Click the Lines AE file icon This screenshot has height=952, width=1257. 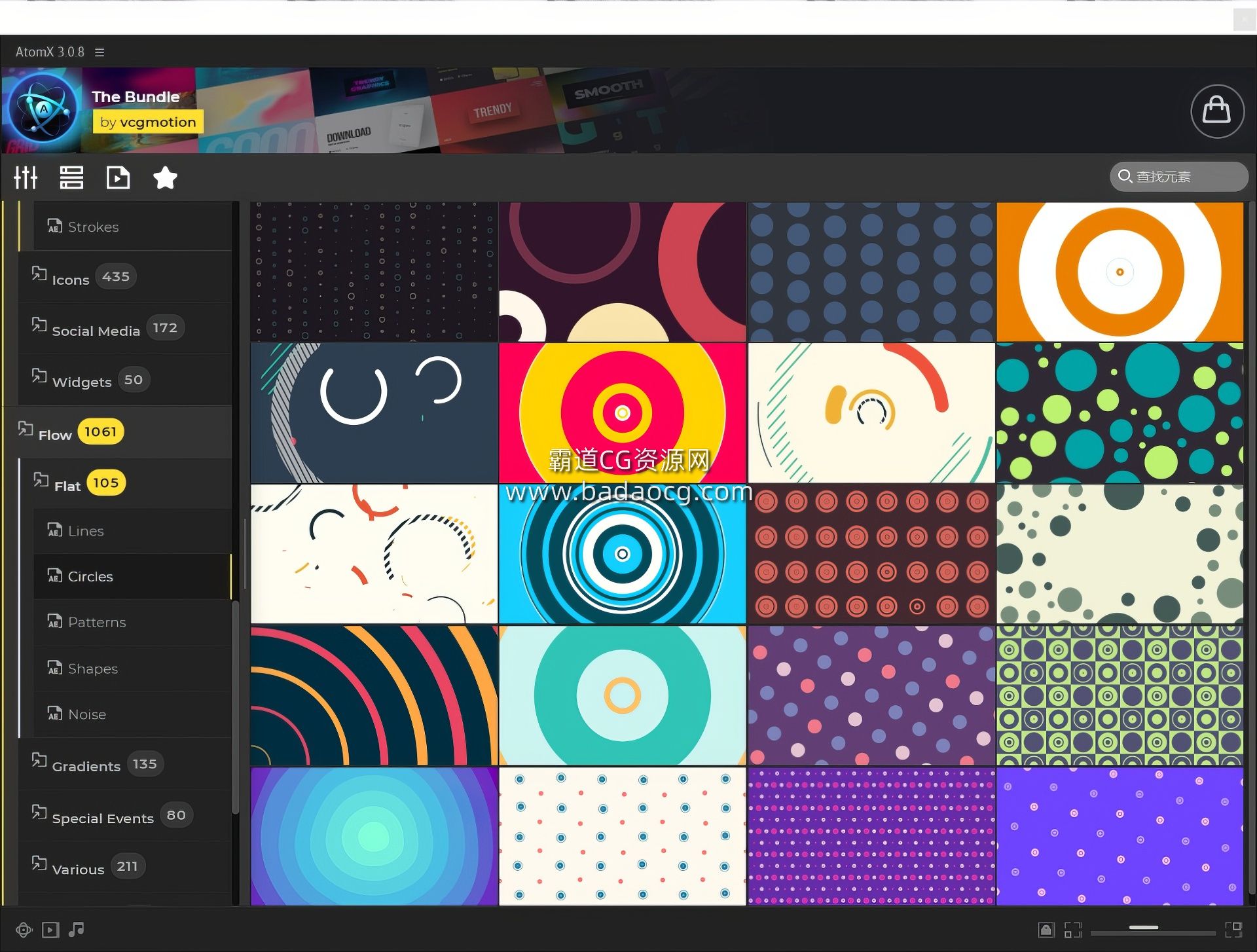click(x=55, y=530)
